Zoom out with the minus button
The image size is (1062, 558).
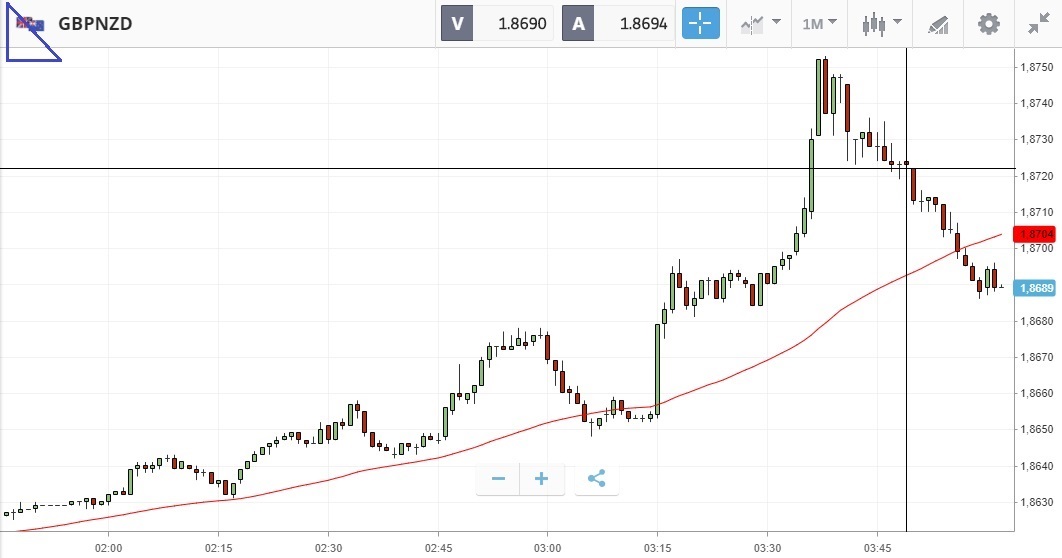tap(498, 479)
